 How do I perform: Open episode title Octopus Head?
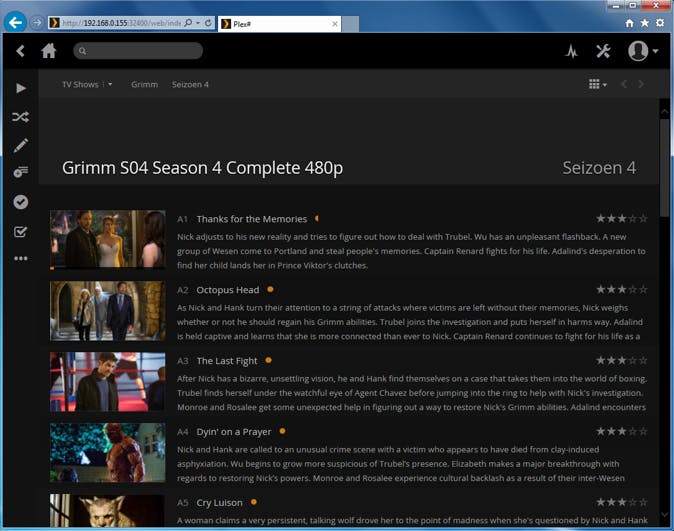coord(228,290)
